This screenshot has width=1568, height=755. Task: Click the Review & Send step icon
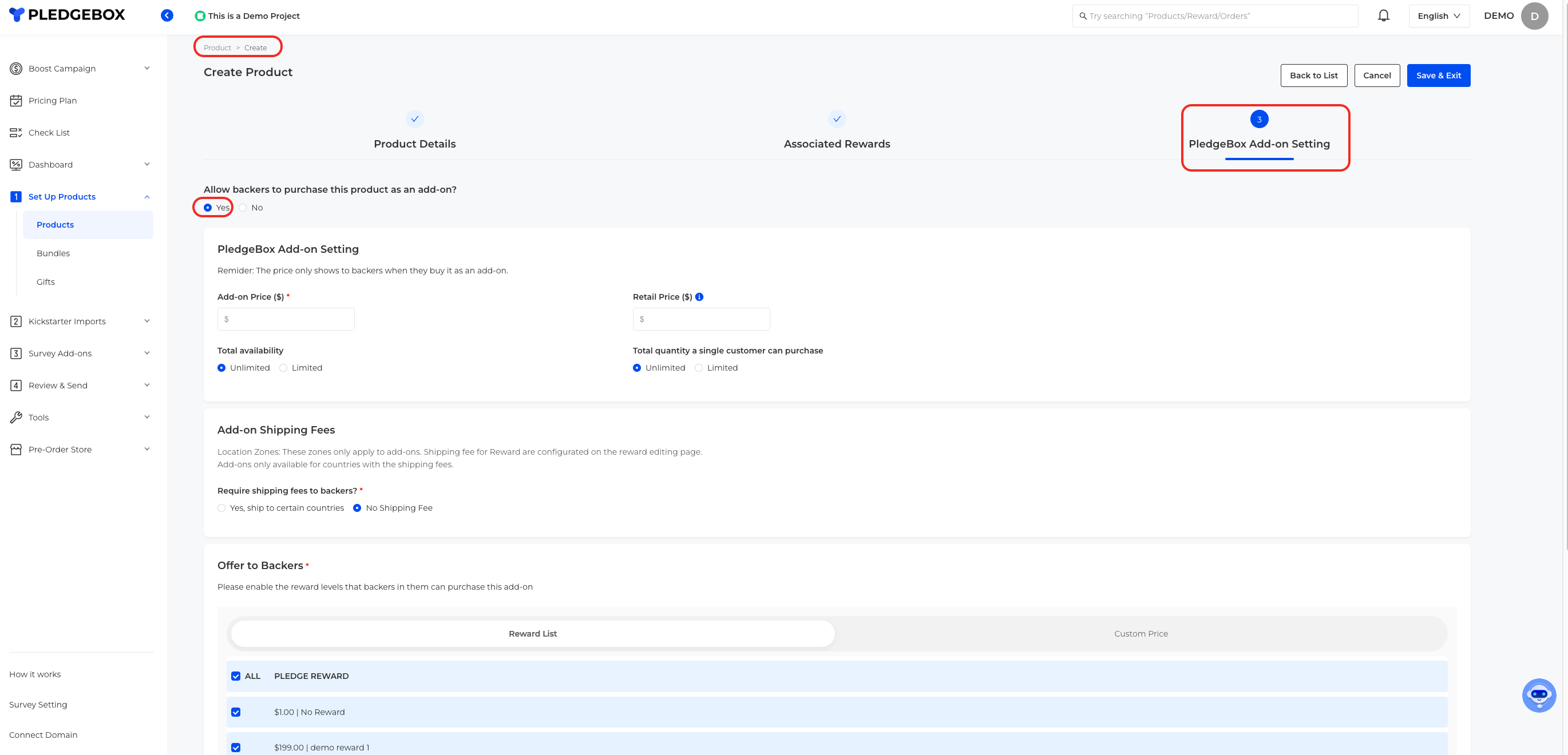[16, 386]
